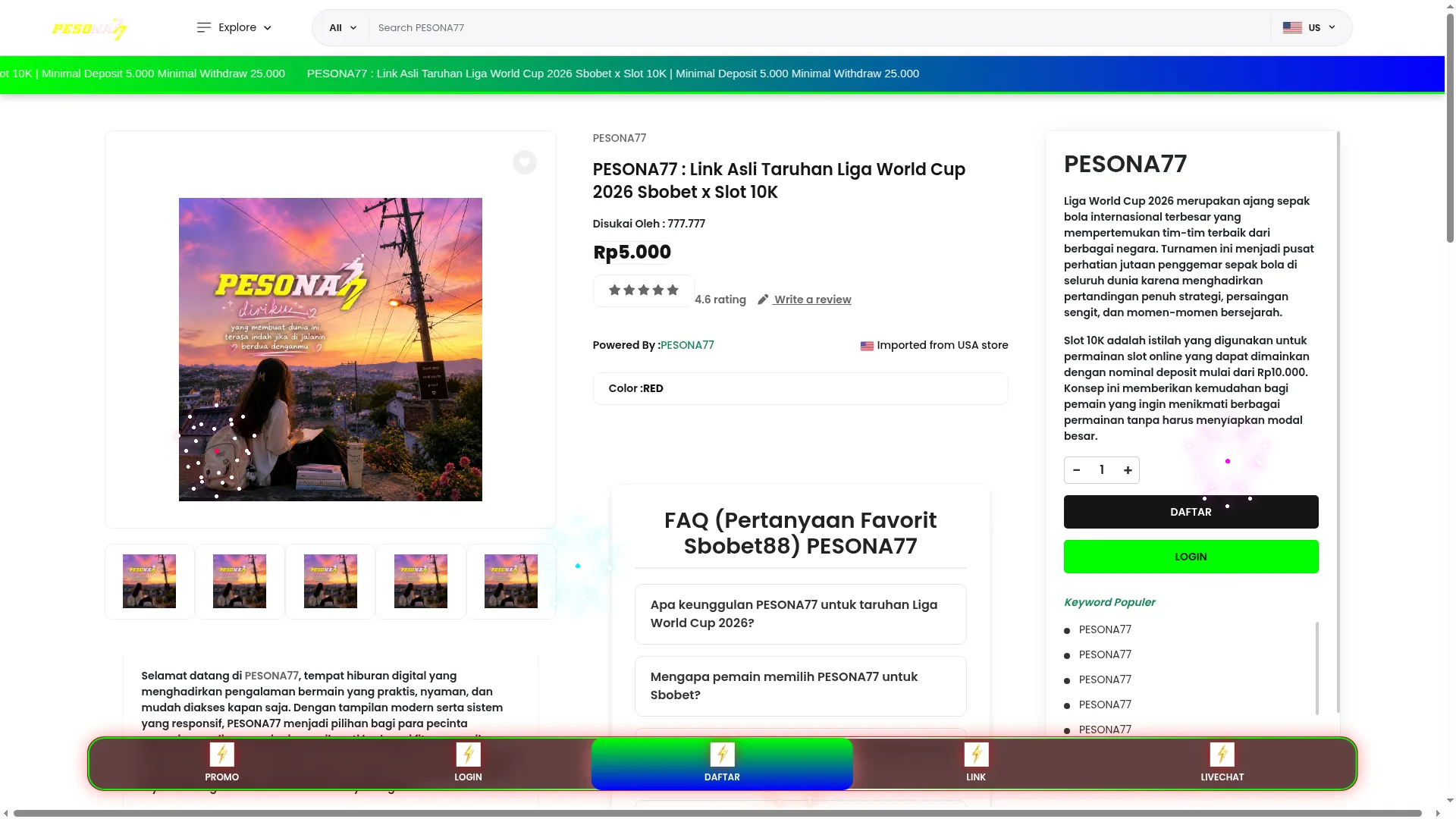Select the fifth product thumbnail
The image size is (1456, 819).
point(511,582)
